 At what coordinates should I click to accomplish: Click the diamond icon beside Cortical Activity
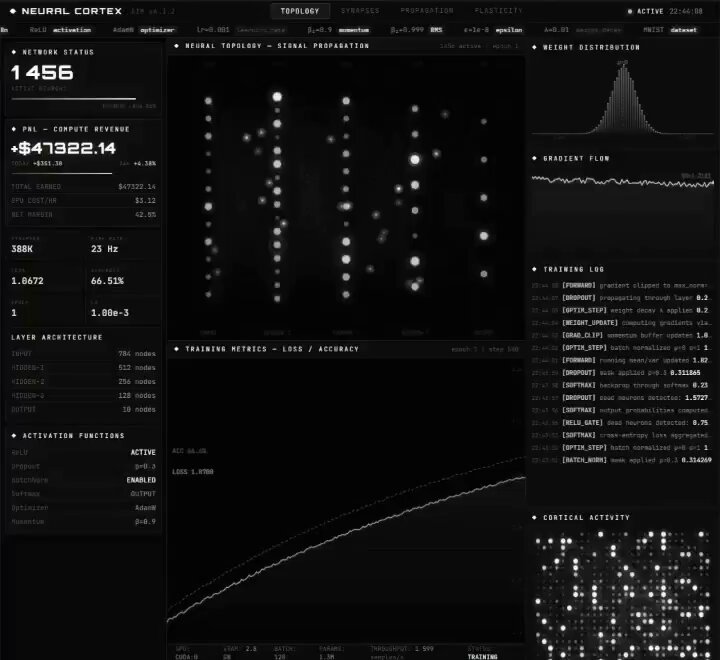(535, 518)
